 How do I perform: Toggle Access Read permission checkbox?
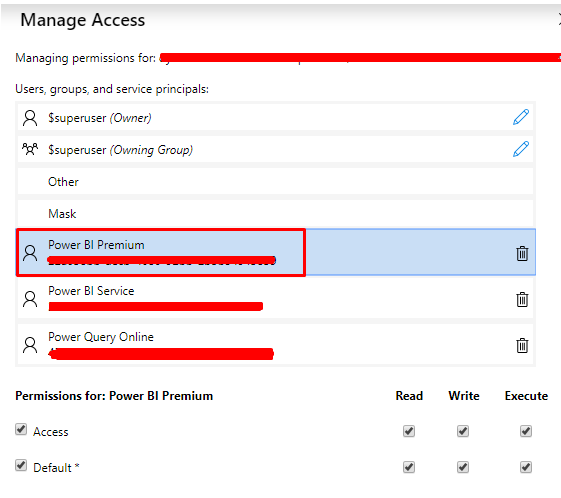pyautogui.click(x=409, y=431)
